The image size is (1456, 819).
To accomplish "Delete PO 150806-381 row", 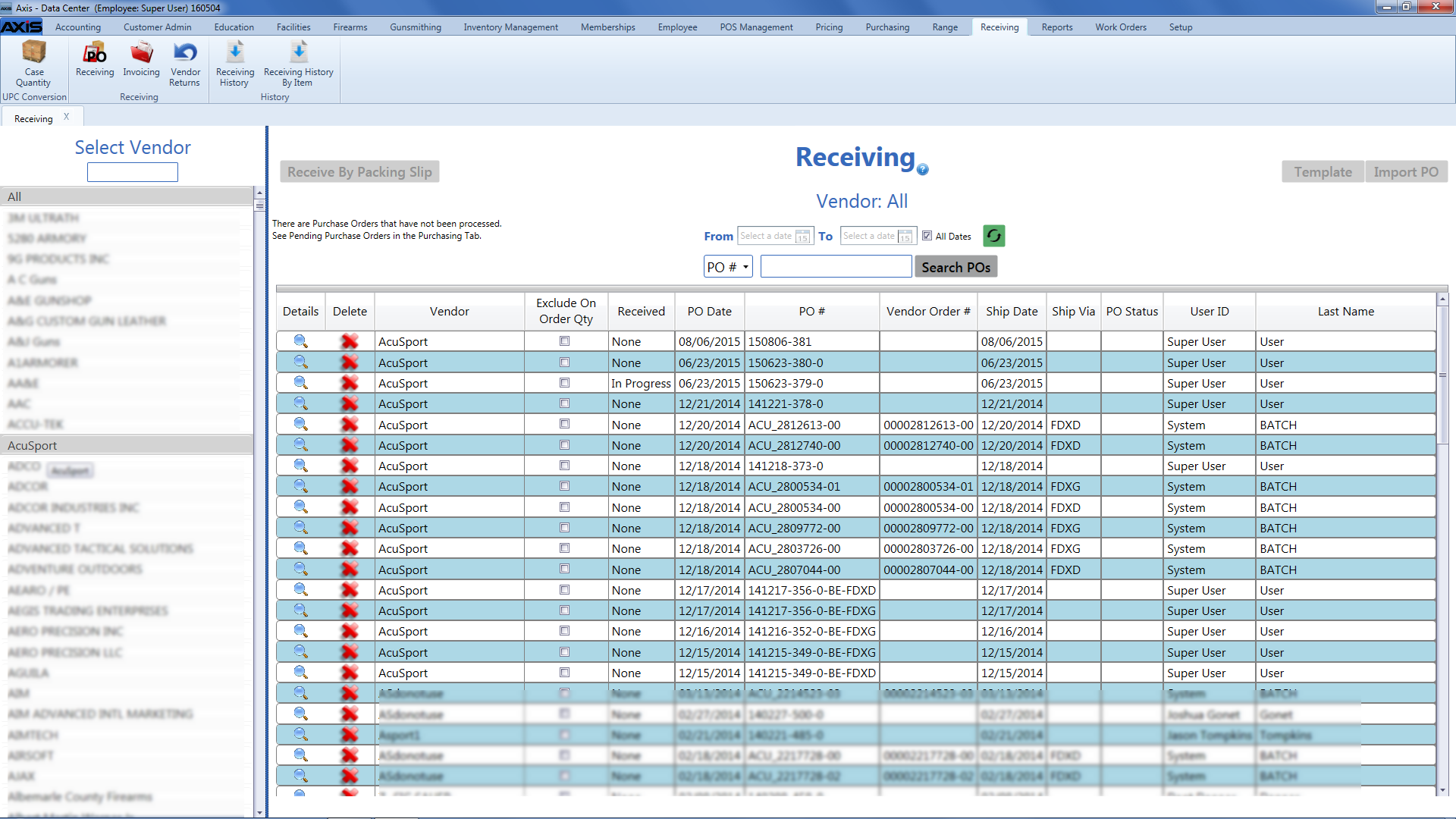I will click(x=350, y=341).
